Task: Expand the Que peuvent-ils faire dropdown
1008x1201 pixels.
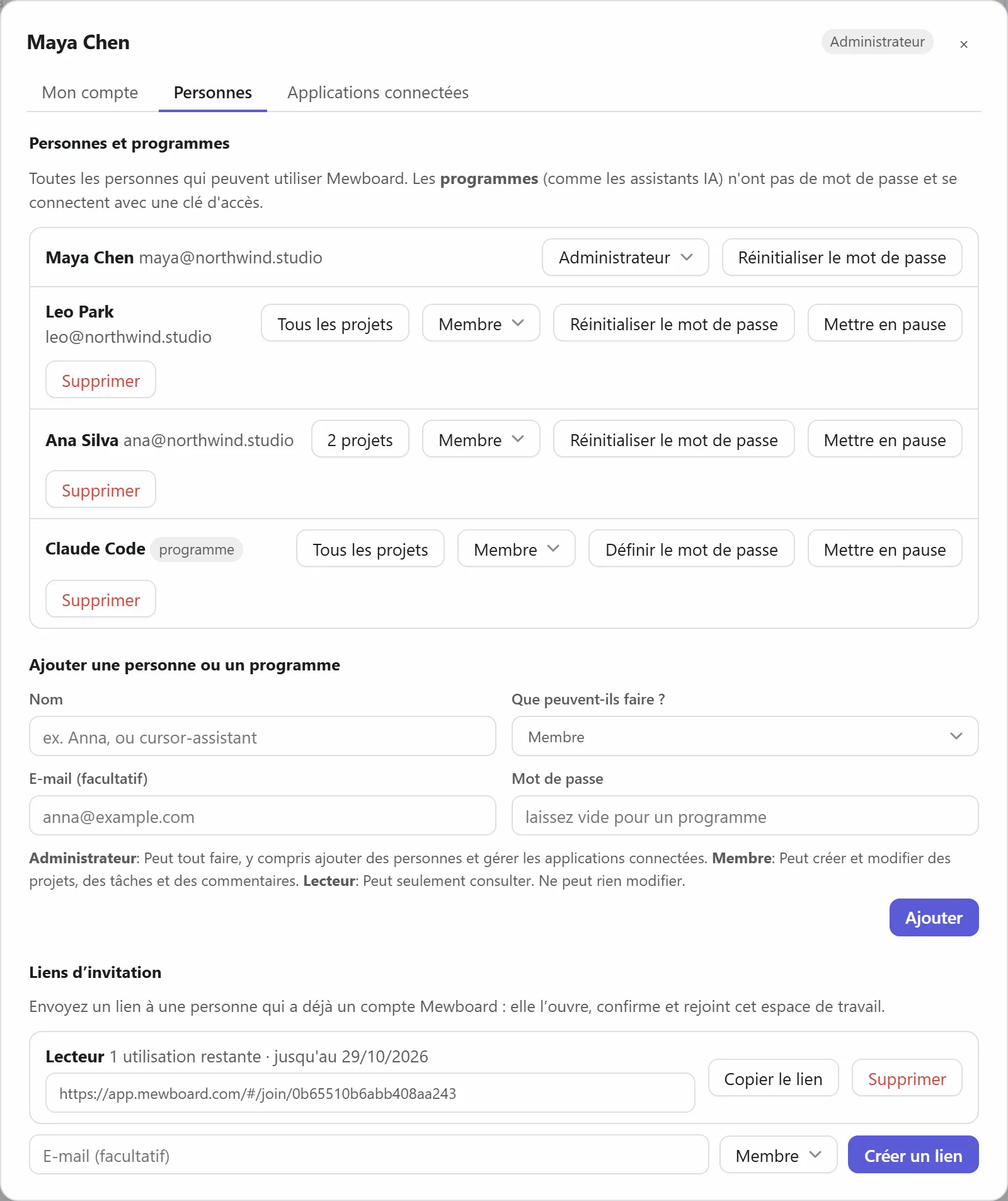Action: coord(745,737)
